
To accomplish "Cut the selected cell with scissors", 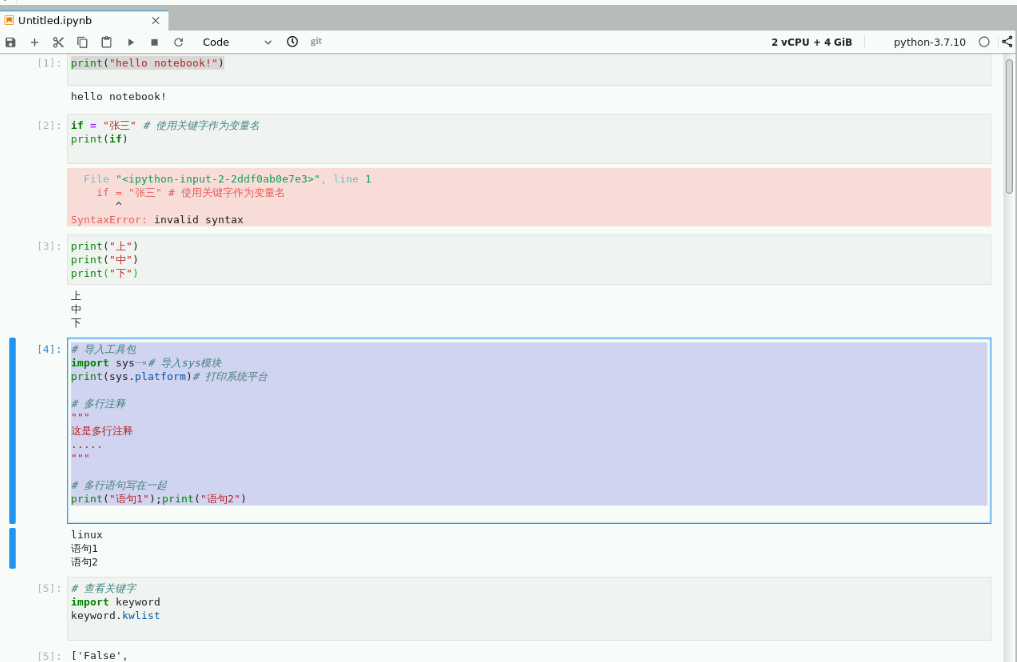I will point(58,42).
